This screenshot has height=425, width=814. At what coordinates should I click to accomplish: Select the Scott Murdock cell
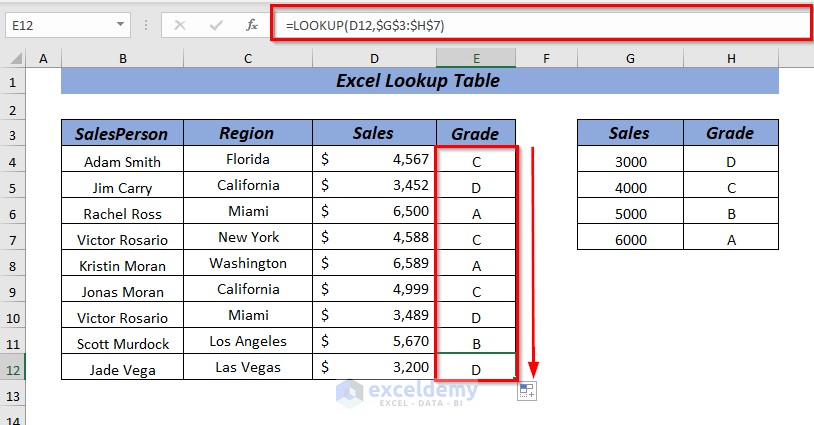coord(123,341)
